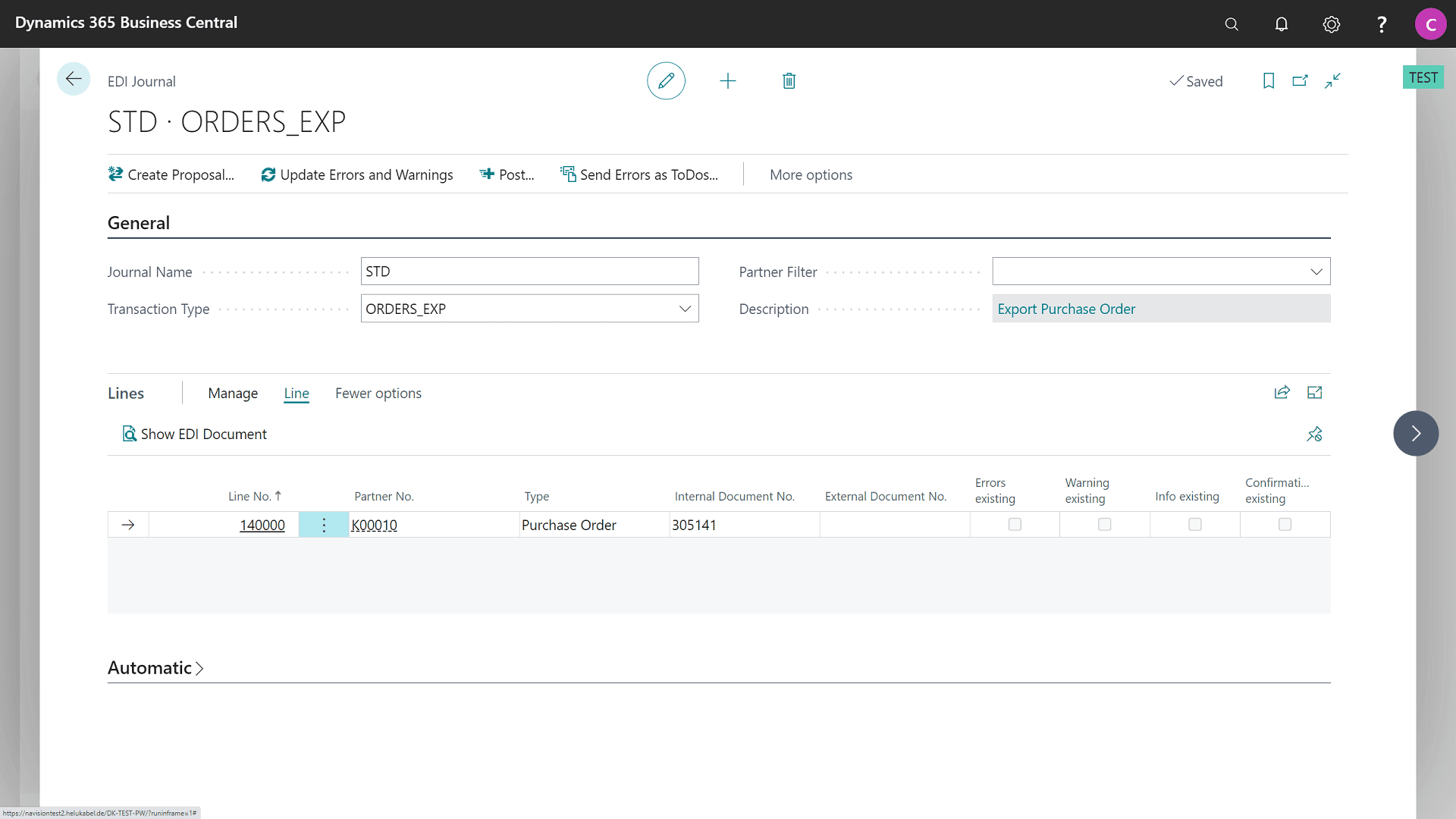Click the More options button
Image resolution: width=1456 pixels, height=819 pixels.
click(x=811, y=174)
